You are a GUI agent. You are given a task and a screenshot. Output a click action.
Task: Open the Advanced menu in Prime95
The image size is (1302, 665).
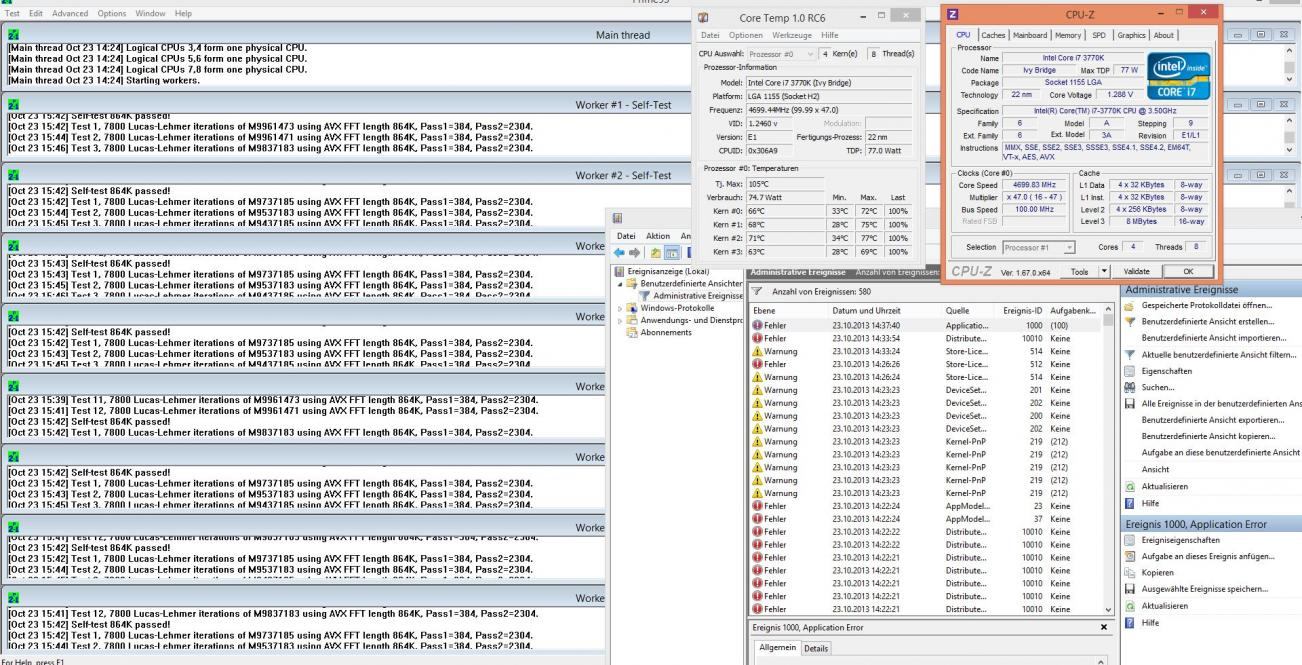pyautogui.click(x=70, y=13)
